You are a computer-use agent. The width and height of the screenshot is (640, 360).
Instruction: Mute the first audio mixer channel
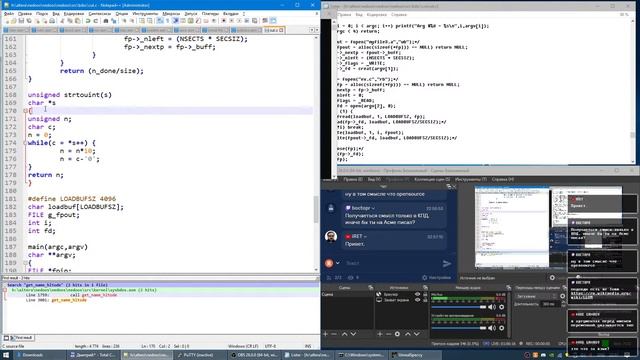492,307
